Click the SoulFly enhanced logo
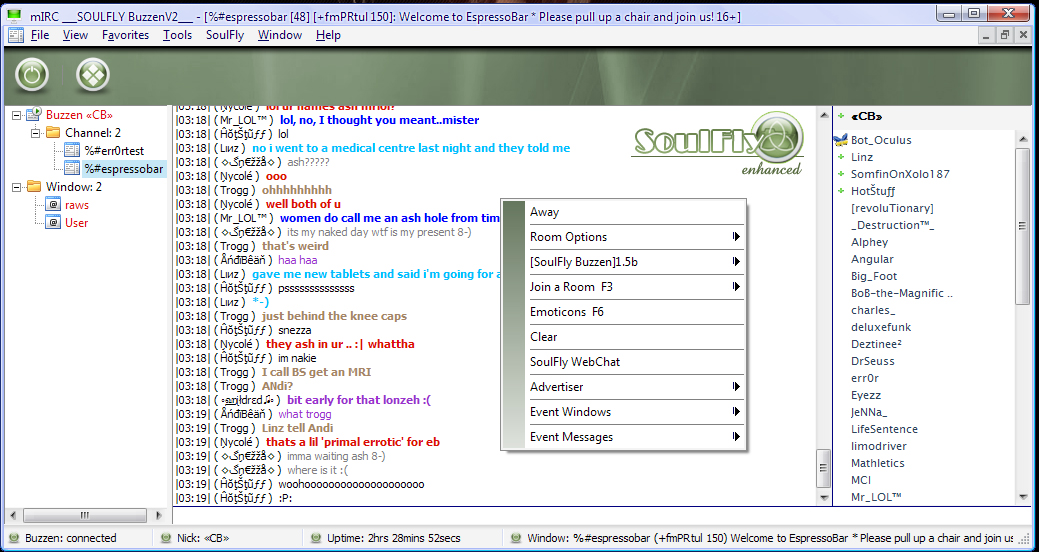The height and width of the screenshot is (552, 1039). (x=718, y=144)
